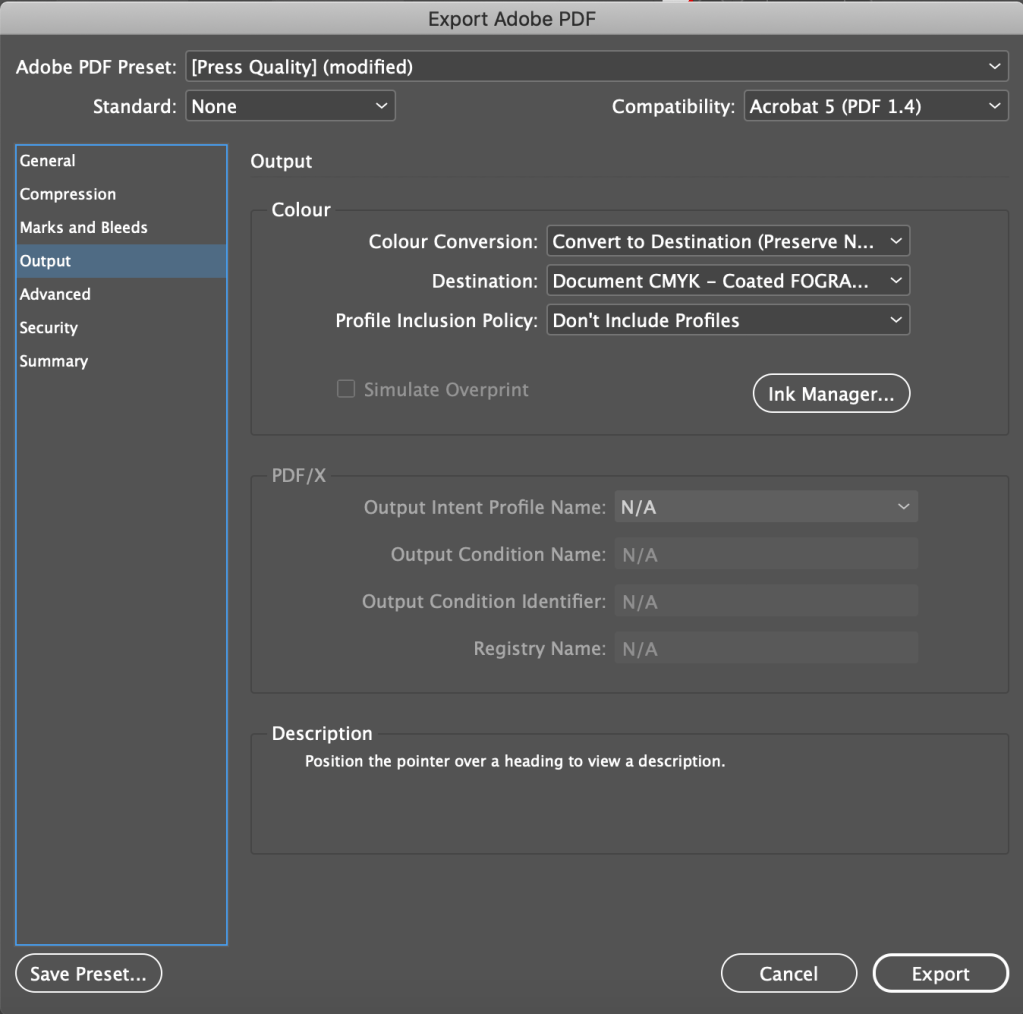This screenshot has width=1023, height=1014.
Task: Expand the Compatibility dropdown
Action: pos(875,106)
